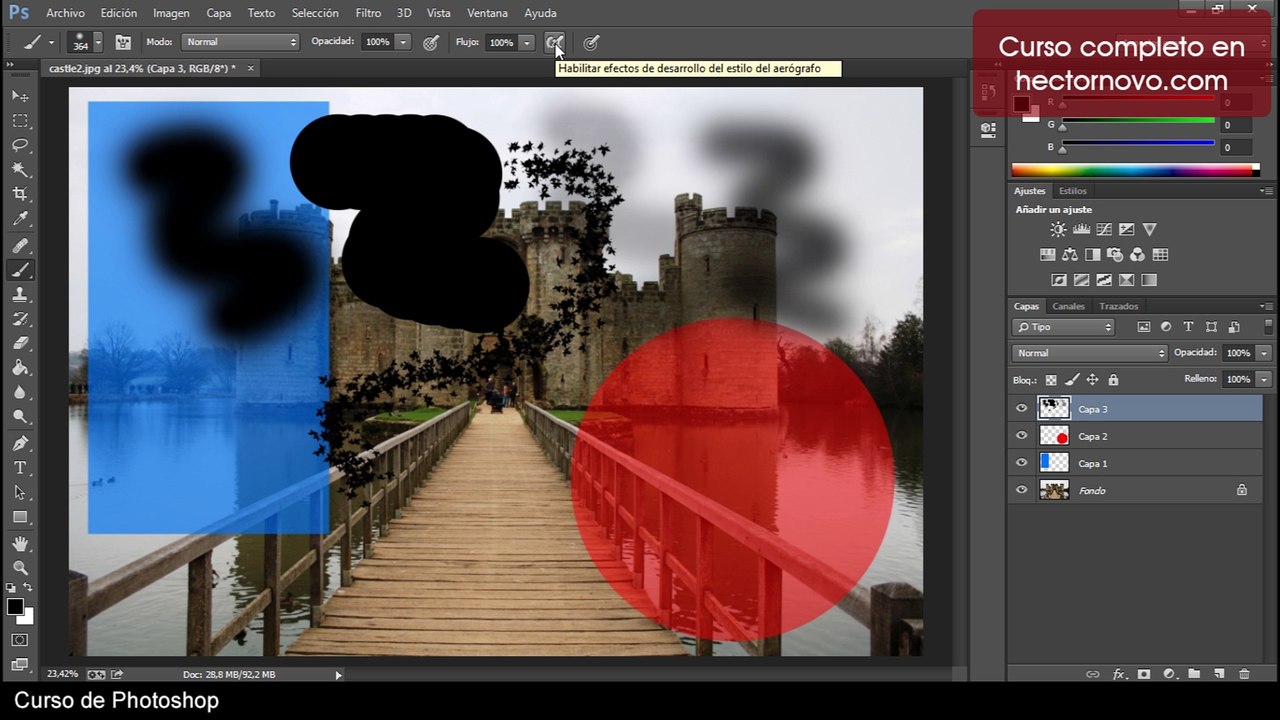Select the Move tool

(20, 96)
